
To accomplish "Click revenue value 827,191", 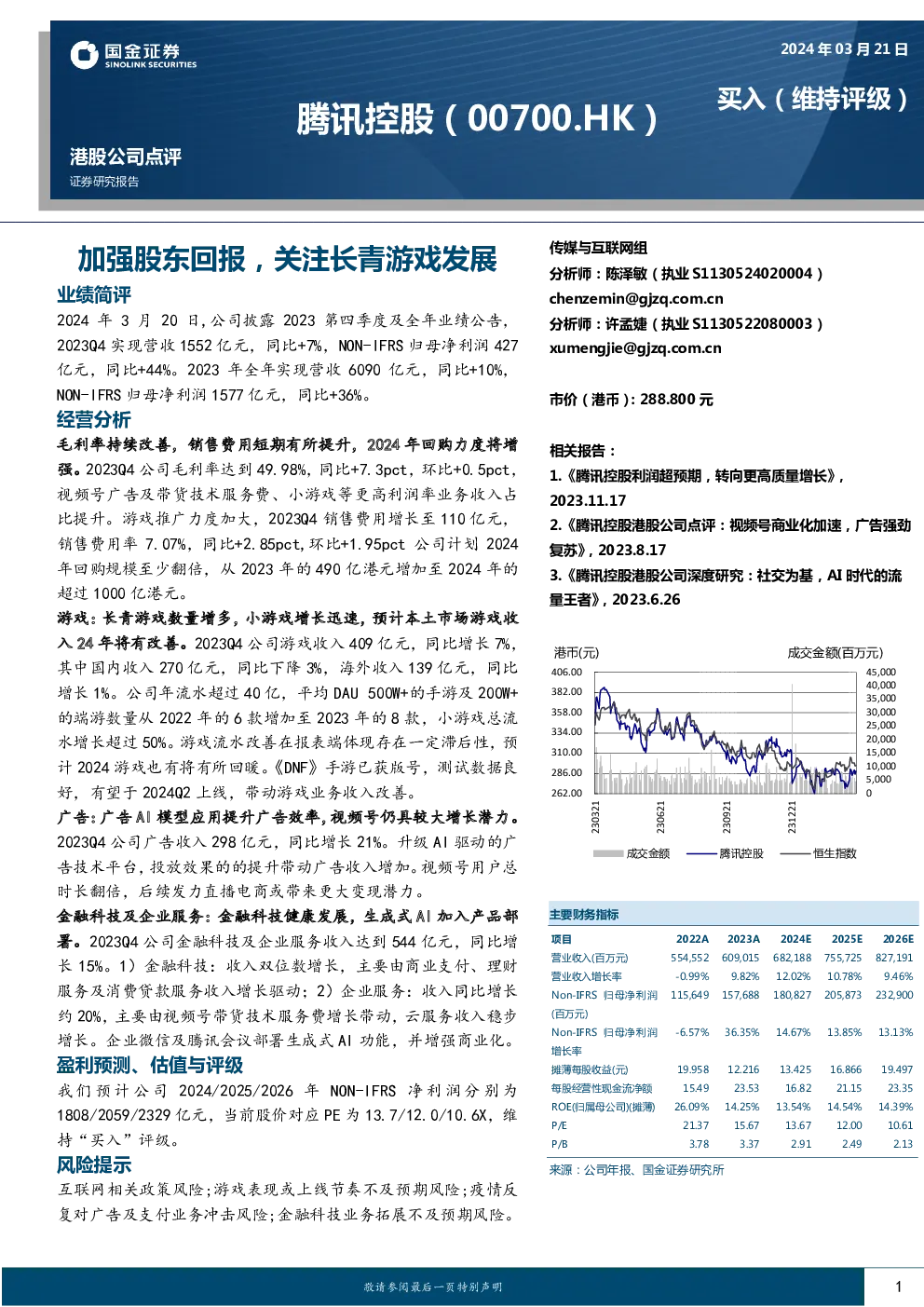I will click(894, 958).
